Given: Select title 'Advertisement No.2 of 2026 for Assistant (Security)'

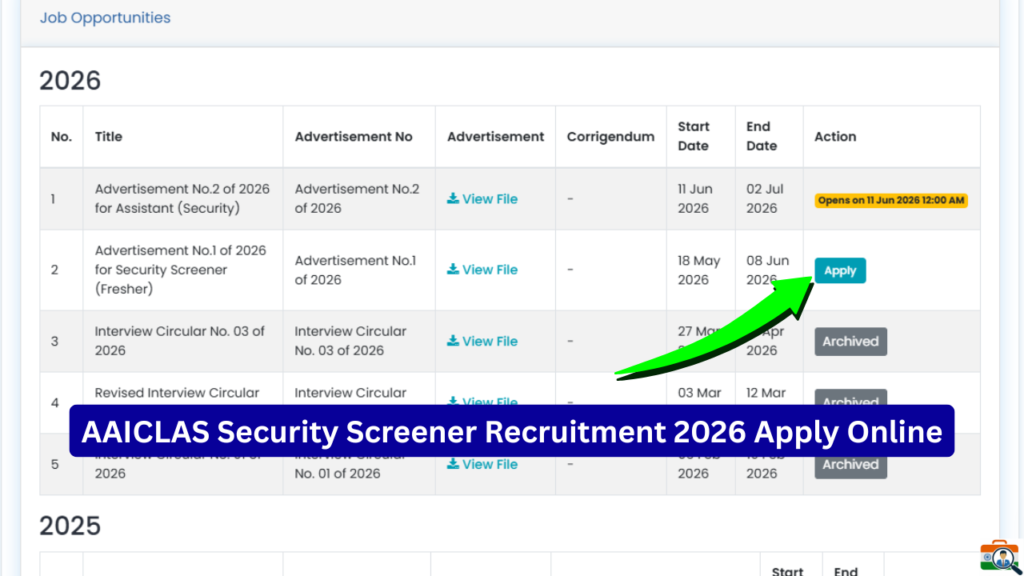Looking at the screenshot, I should click(182, 199).
